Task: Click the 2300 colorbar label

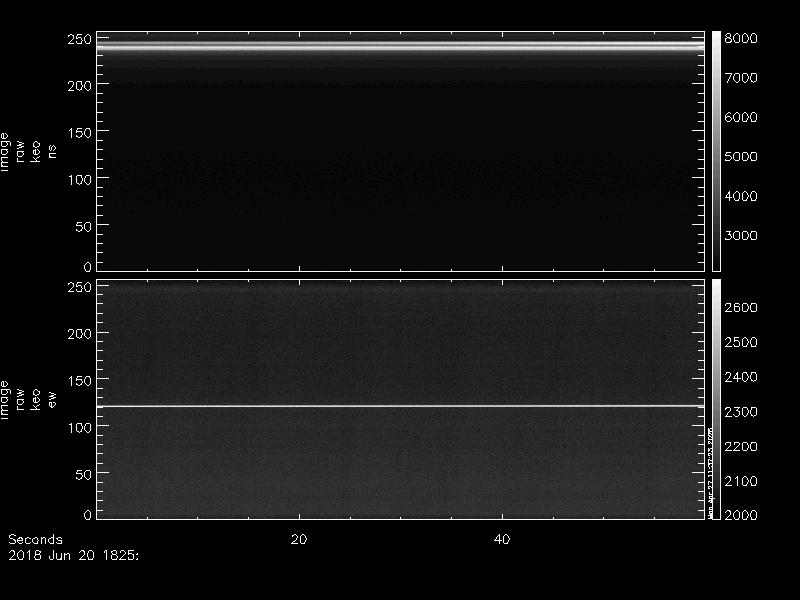Action: [741, 412]
